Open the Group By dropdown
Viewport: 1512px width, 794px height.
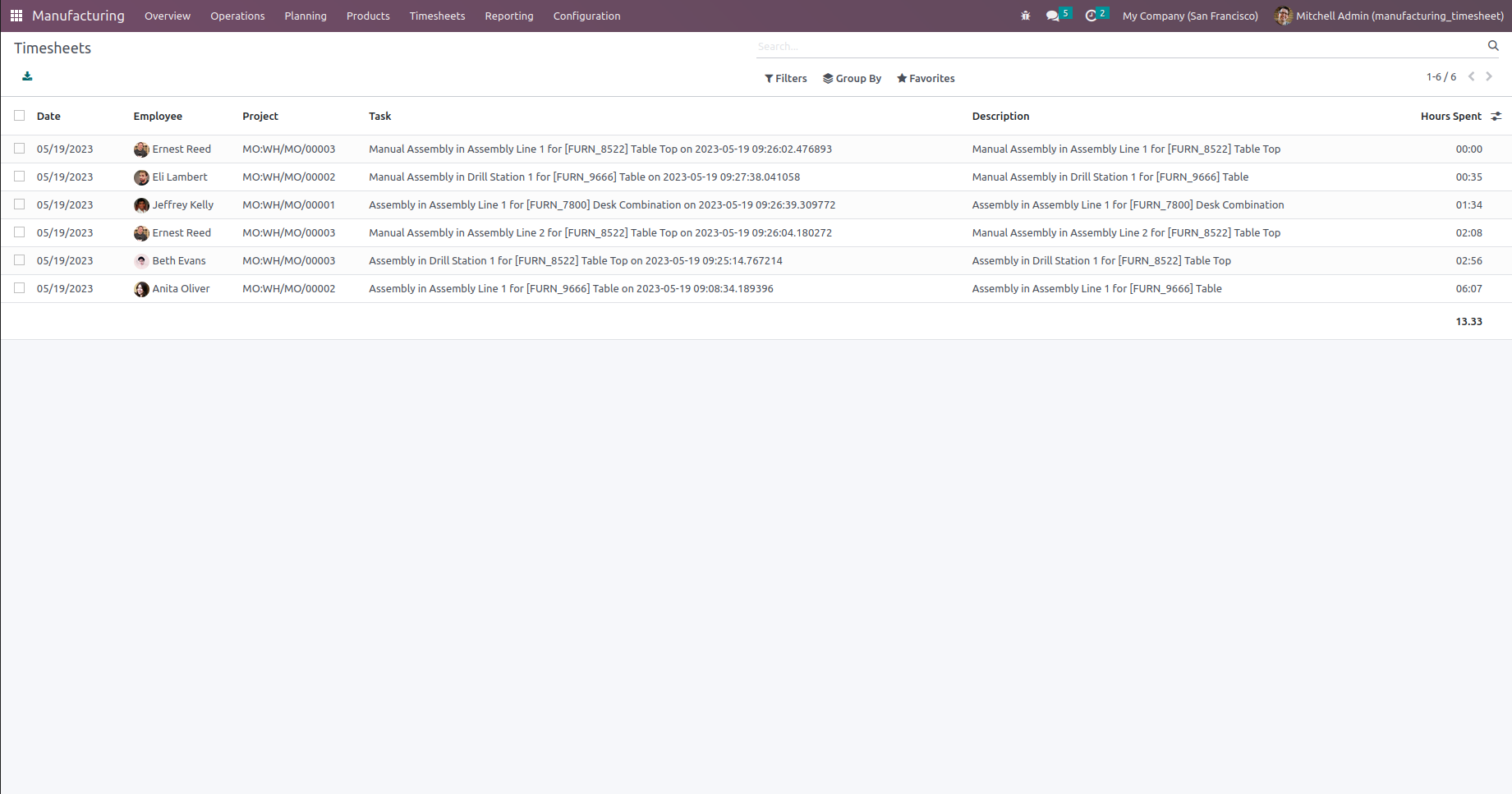tap(852, 79)
